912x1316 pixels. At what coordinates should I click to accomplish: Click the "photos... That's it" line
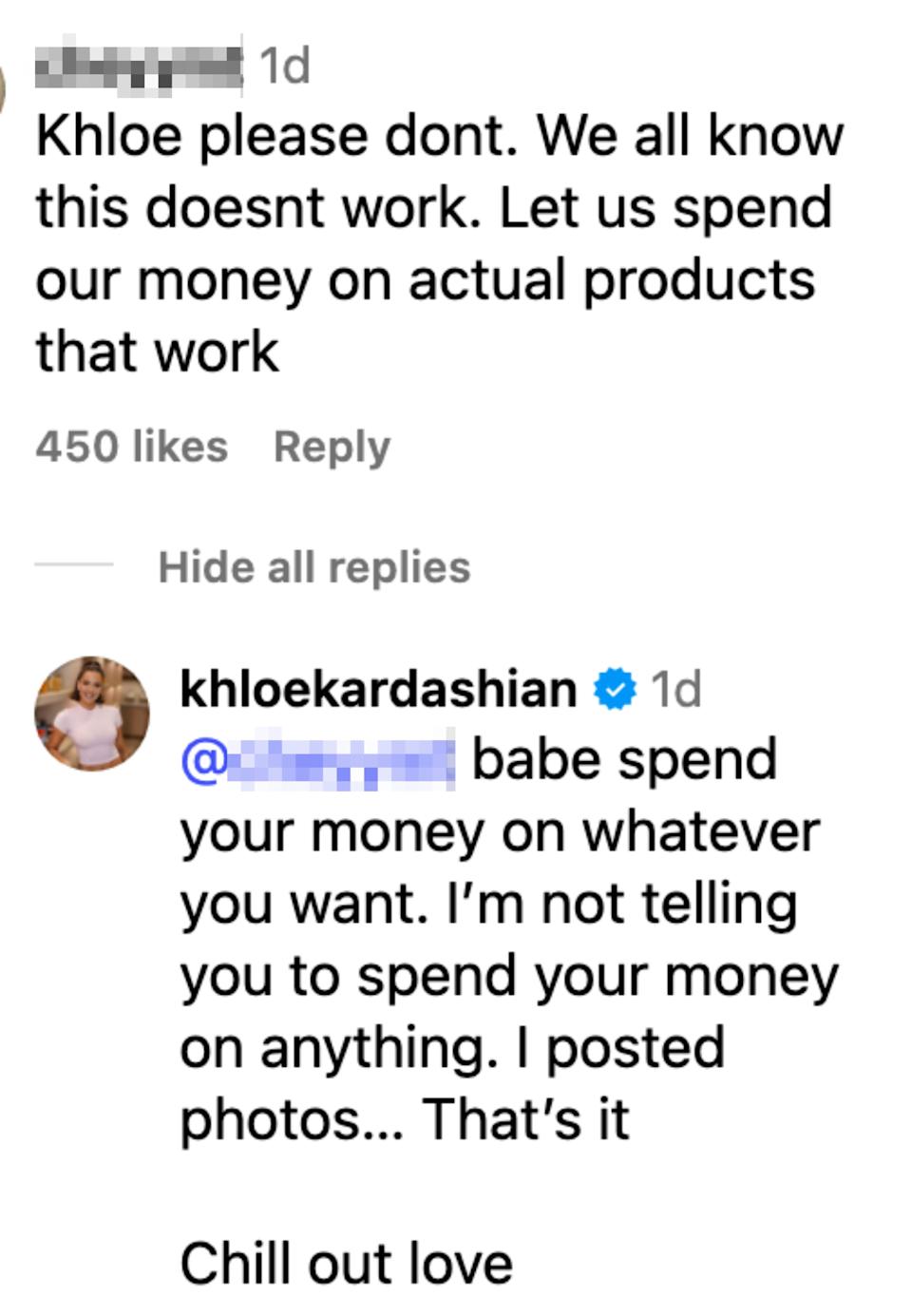pos(405,1119)
